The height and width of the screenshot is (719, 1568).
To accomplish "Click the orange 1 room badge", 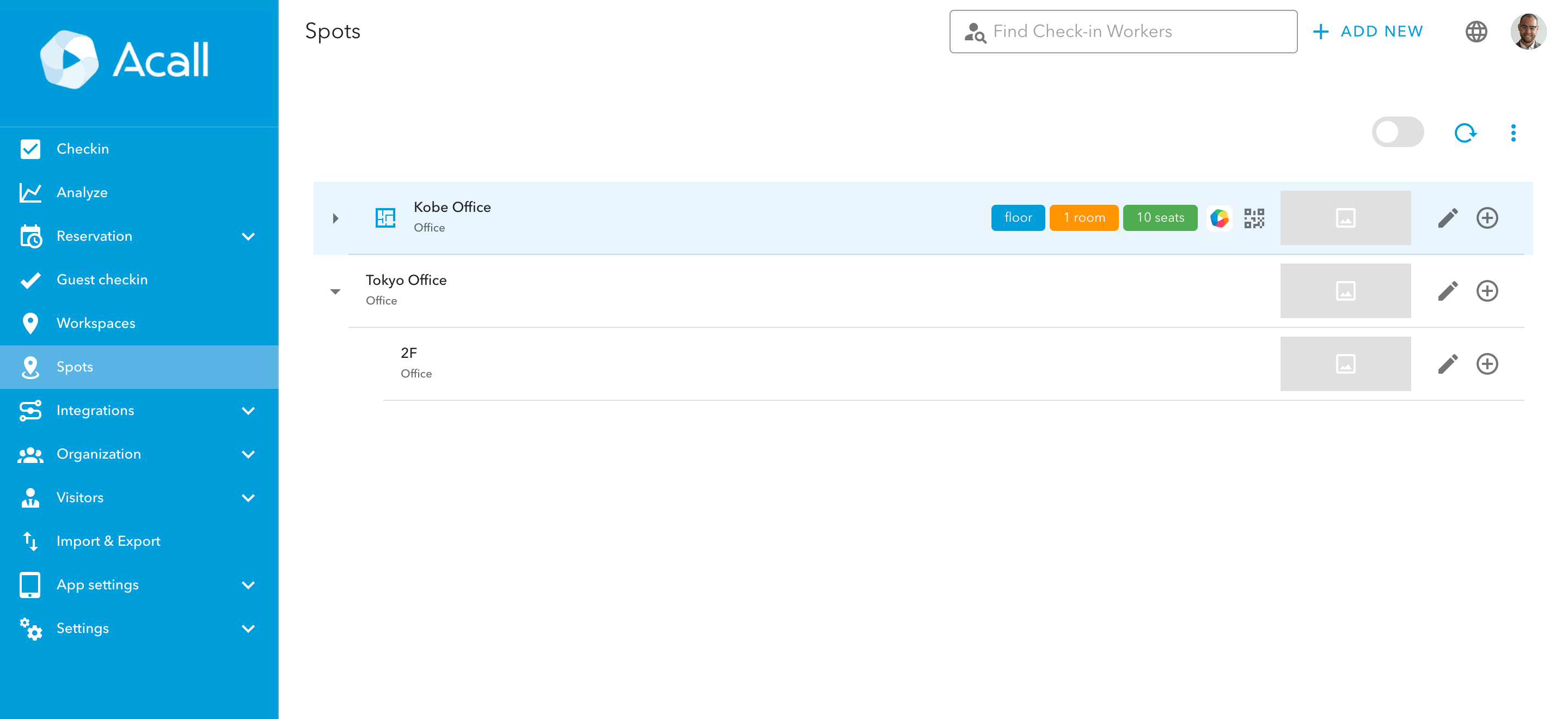I will (x=1083, y=218).
